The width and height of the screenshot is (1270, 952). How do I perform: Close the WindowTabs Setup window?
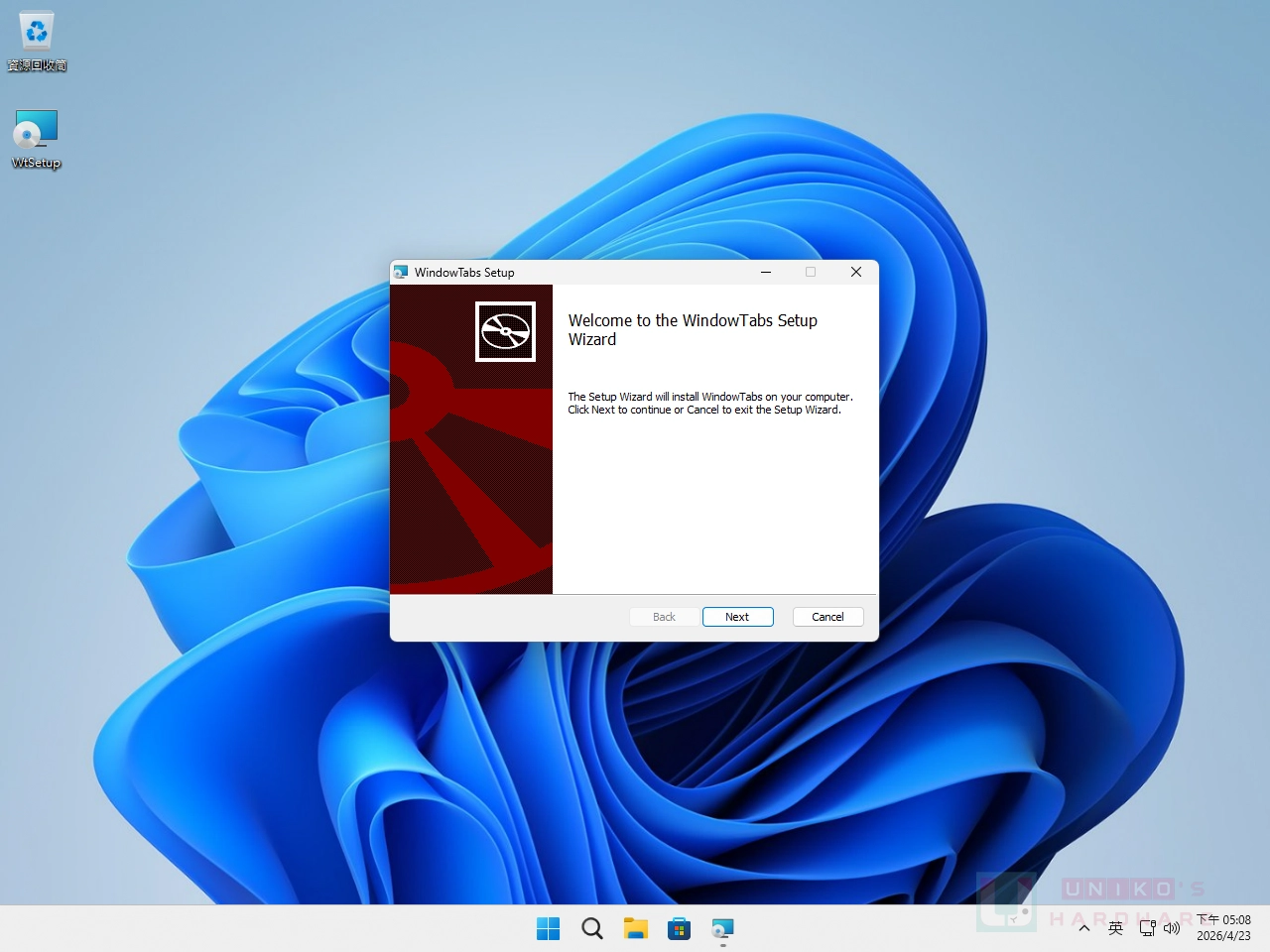[x=856, y=272]
